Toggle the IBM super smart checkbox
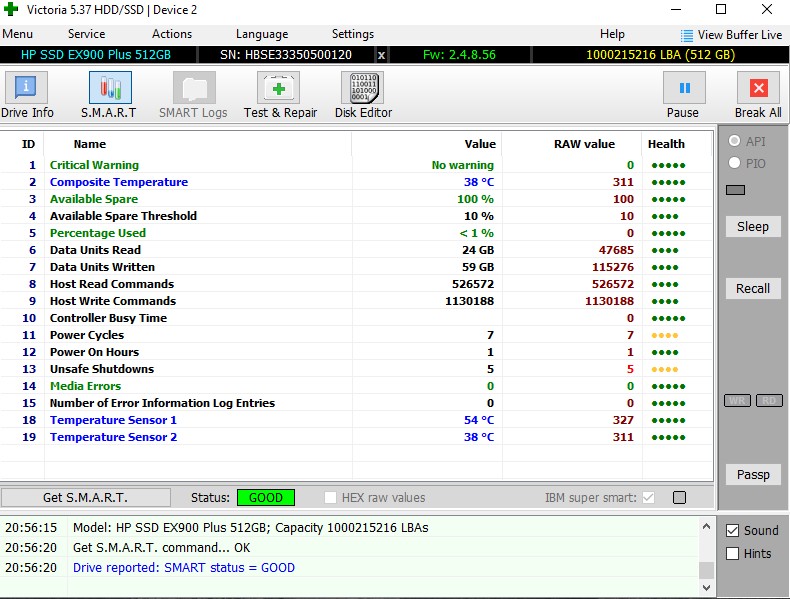The width and height of the screenshot is (790, 599). coord(648,498)
